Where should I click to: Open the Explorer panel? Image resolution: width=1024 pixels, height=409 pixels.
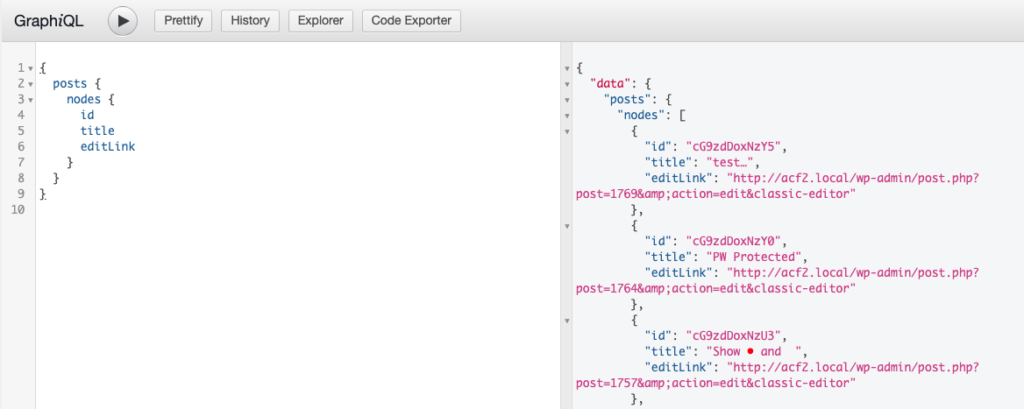tap(321, 20)
